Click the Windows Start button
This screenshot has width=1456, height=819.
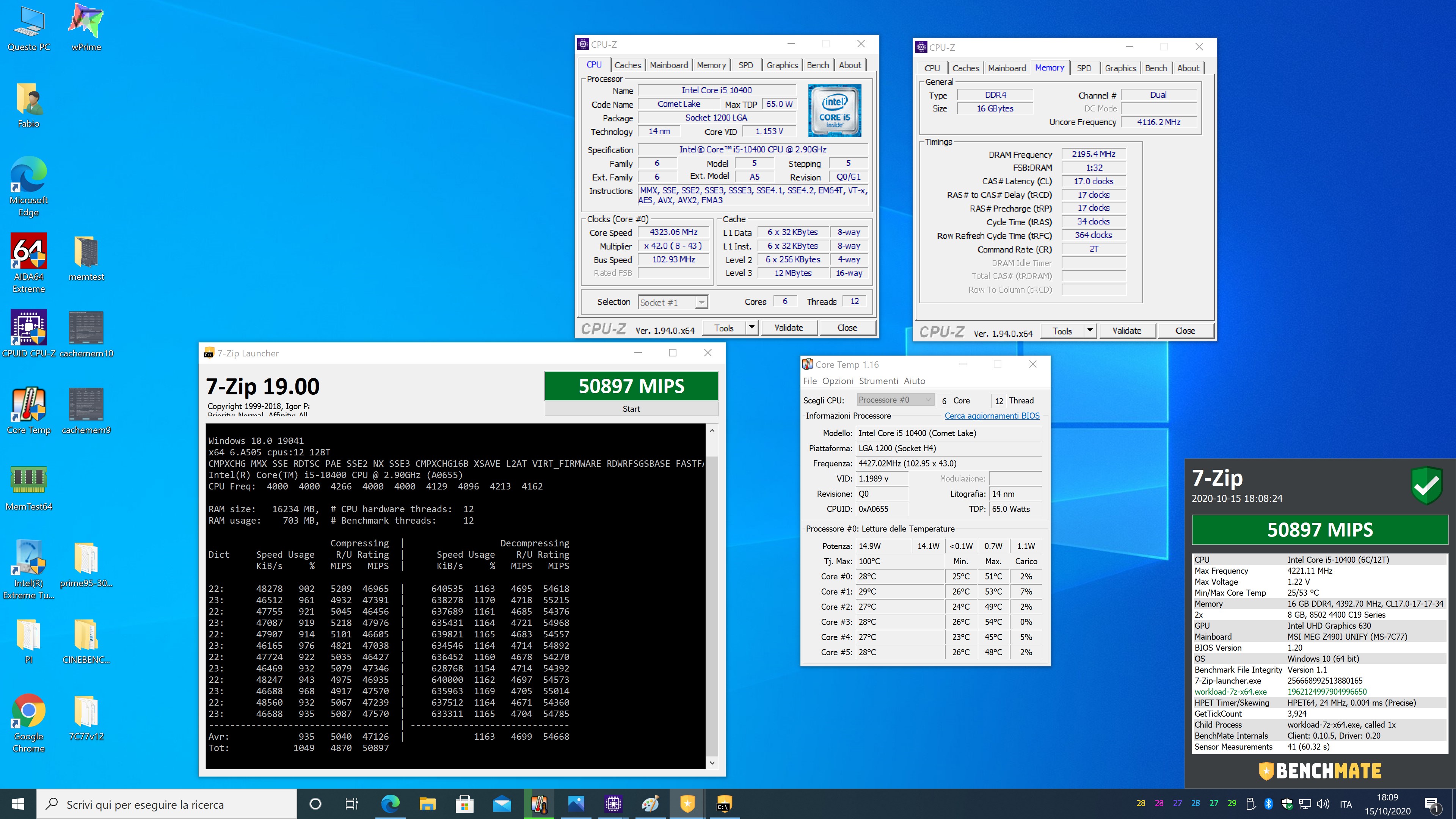tap(18, 804)
